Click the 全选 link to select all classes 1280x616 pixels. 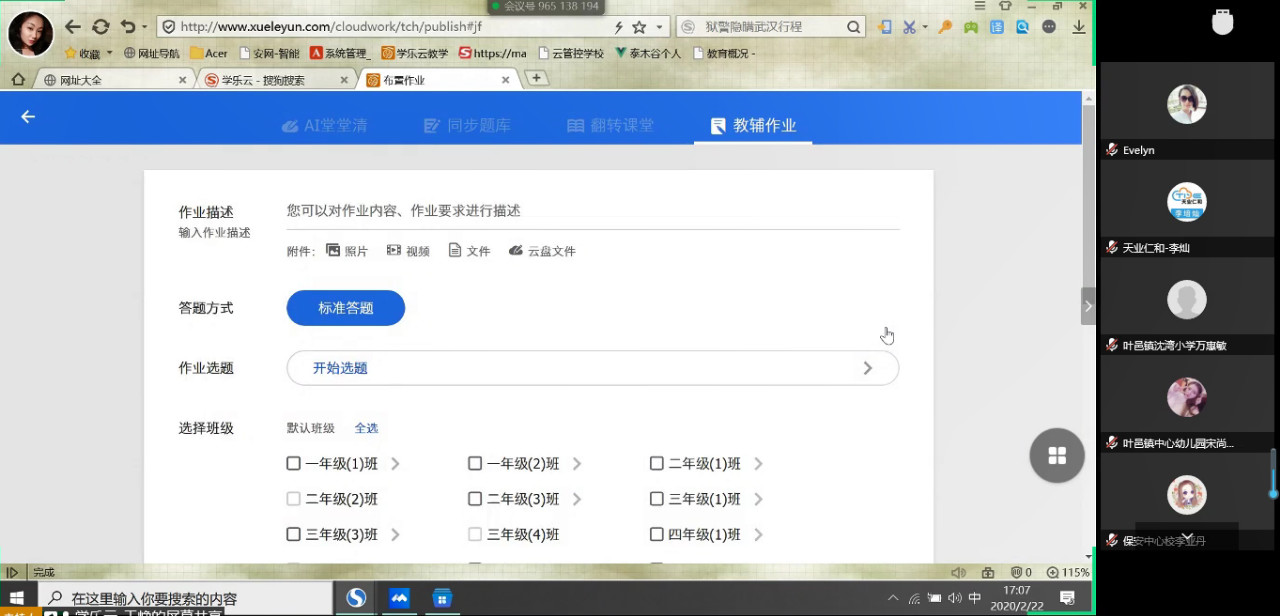click(366, 428)
